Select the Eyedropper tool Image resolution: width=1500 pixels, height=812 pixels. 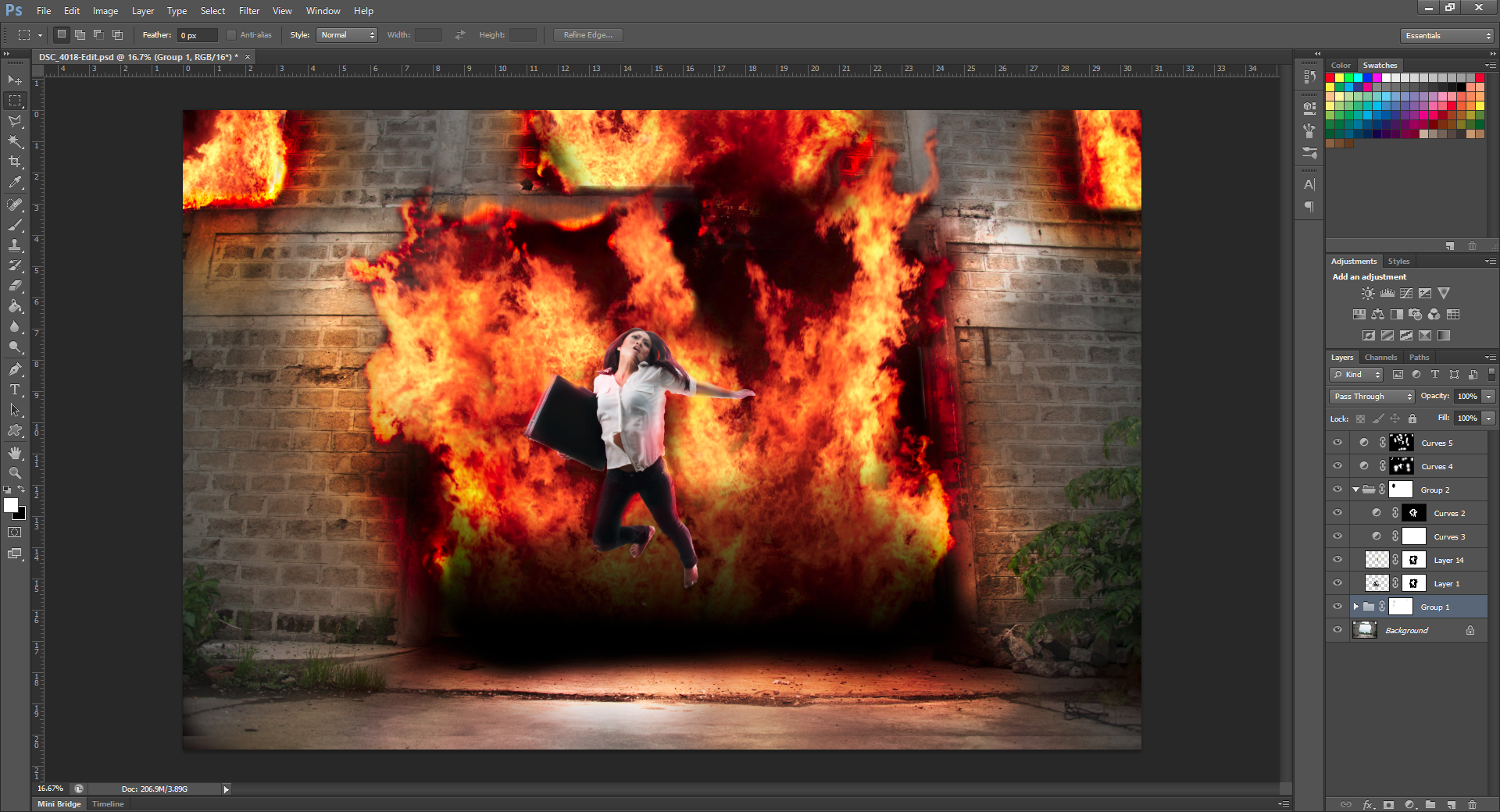coord(15,182)
